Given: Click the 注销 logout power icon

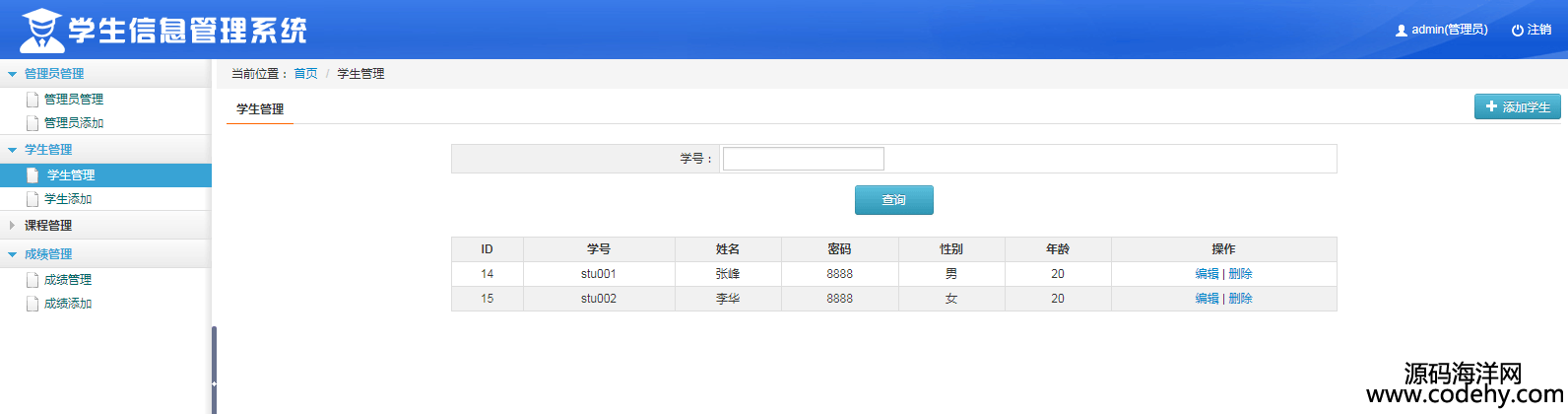Looking at the screenshot, I should (1518, 31).
